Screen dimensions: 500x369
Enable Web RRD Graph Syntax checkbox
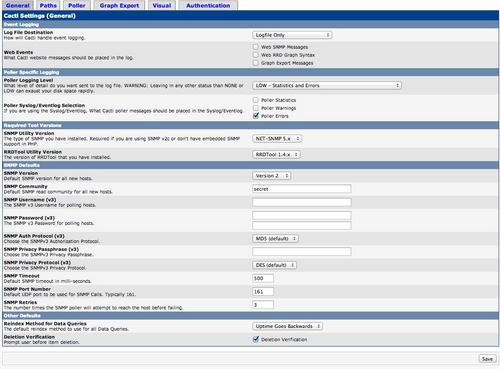click(256, 55)
